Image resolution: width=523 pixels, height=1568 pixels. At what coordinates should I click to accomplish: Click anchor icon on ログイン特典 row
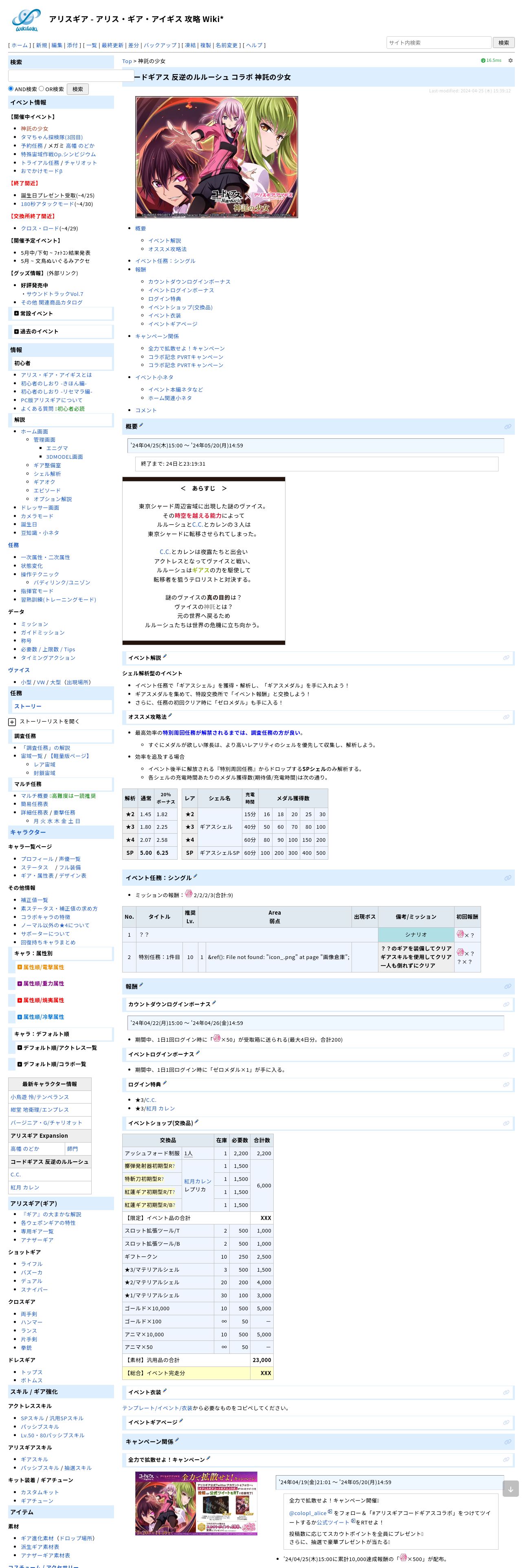coord(506,1085)
